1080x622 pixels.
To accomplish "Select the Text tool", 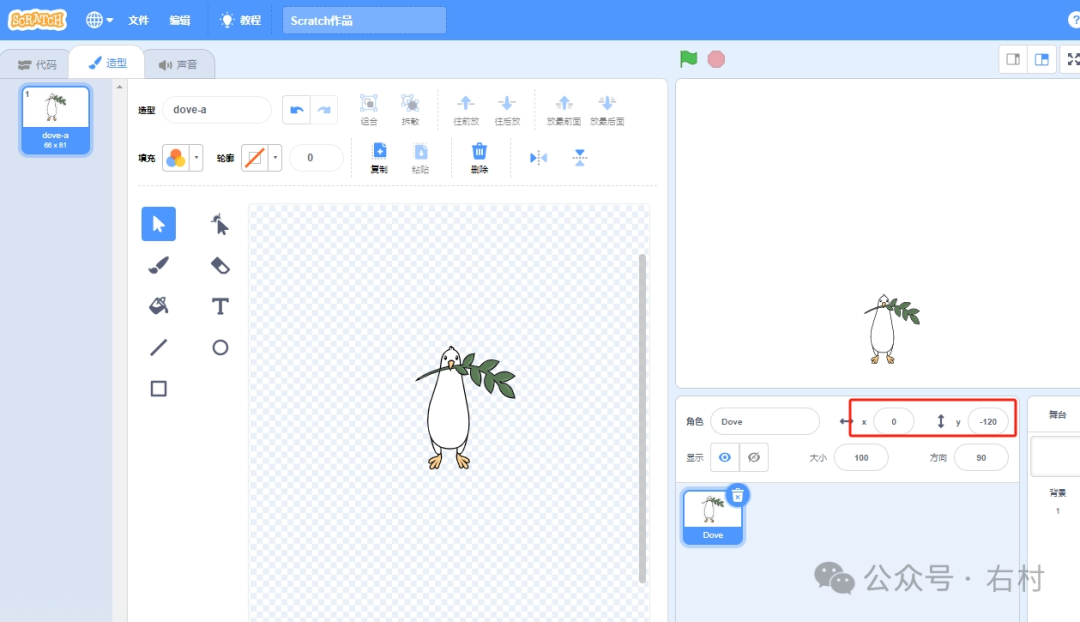I will point(220,306).
